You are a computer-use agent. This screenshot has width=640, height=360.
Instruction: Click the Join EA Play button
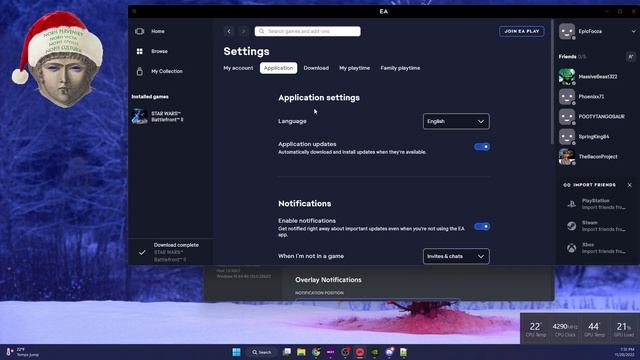click(522, 31)
